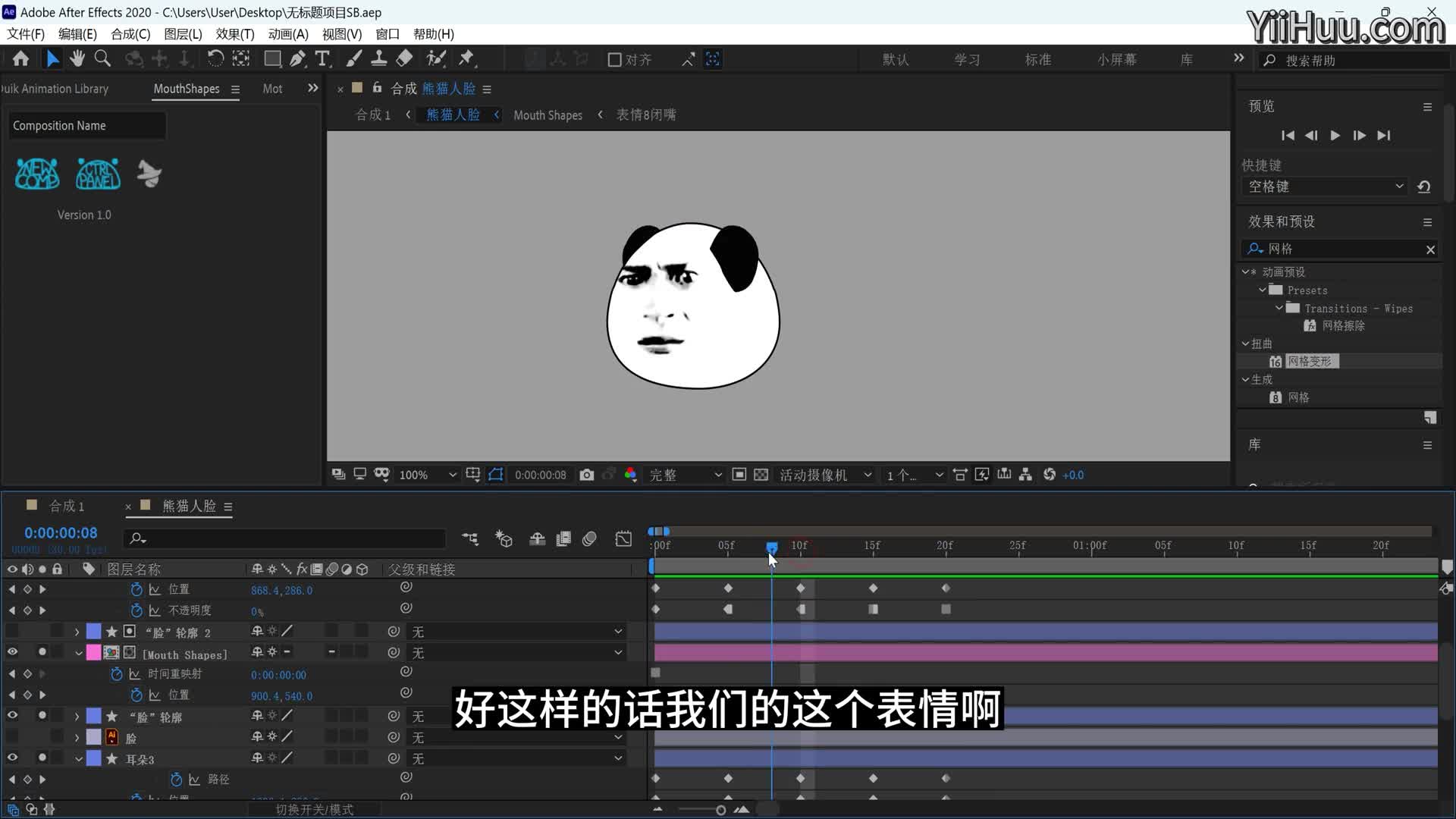Open Mouth Shapes parent 无 dropdown
1456x819 pixels.
click(x=517, y=652)
